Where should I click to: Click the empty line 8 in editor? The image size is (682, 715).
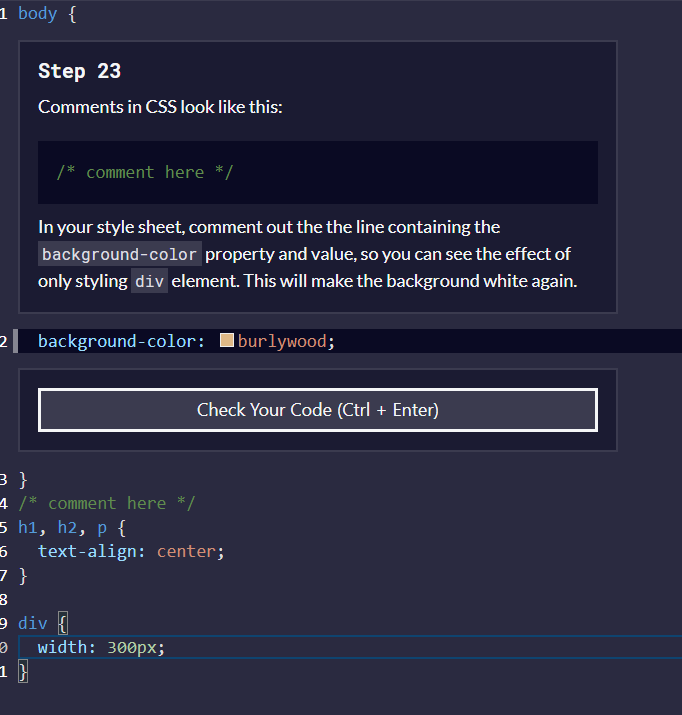tap(200, 599)
